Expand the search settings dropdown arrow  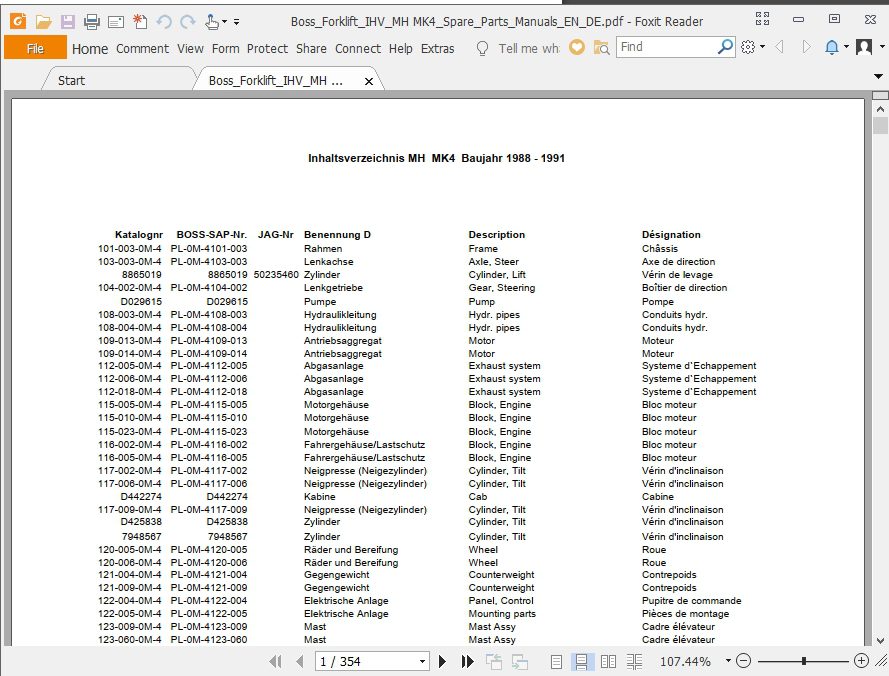point(762,47)
